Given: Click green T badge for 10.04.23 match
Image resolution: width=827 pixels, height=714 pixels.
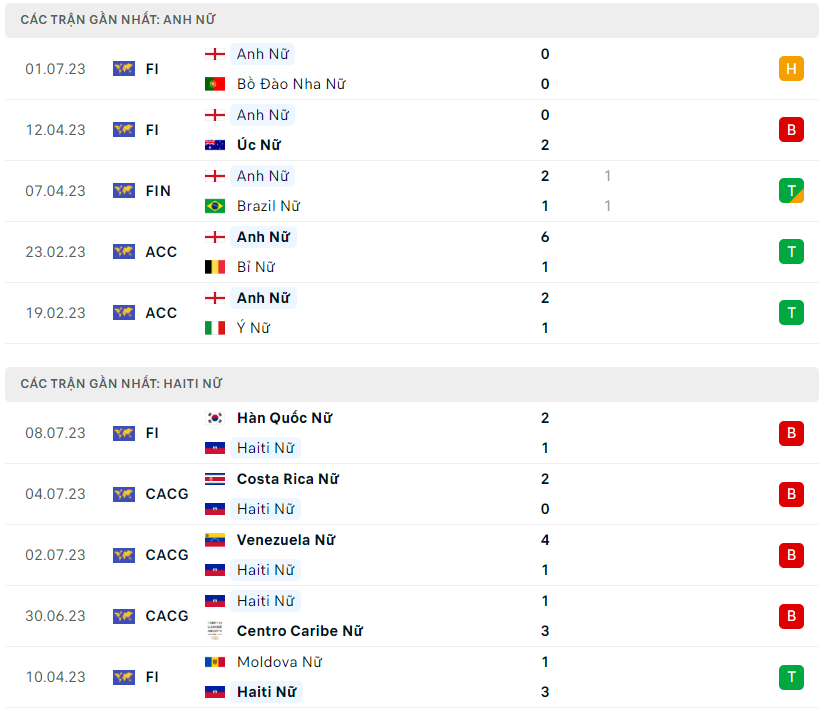Looking at the screenshot, I should tap(791, 677).
